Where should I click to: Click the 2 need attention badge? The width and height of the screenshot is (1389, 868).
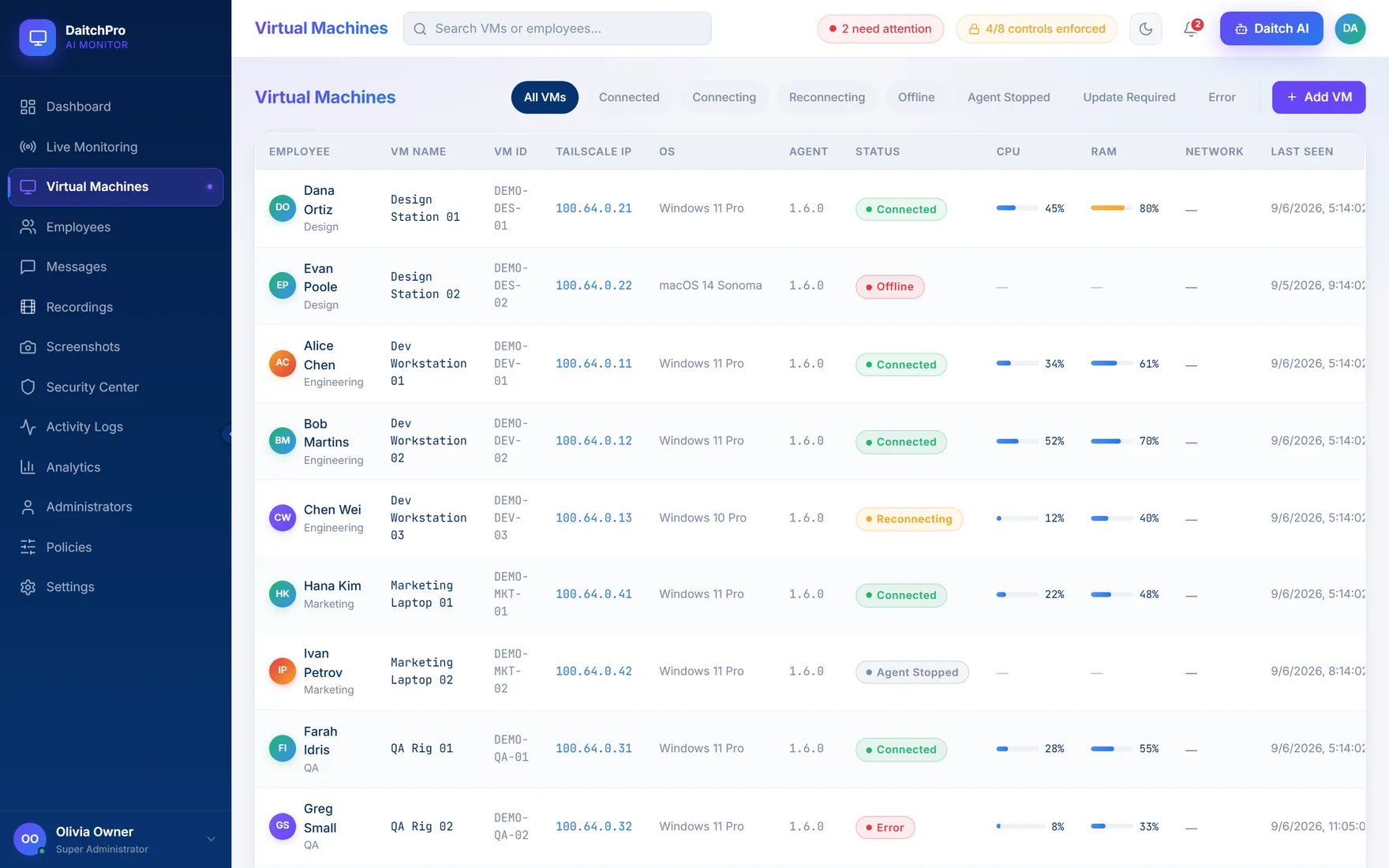click(880, 29)
